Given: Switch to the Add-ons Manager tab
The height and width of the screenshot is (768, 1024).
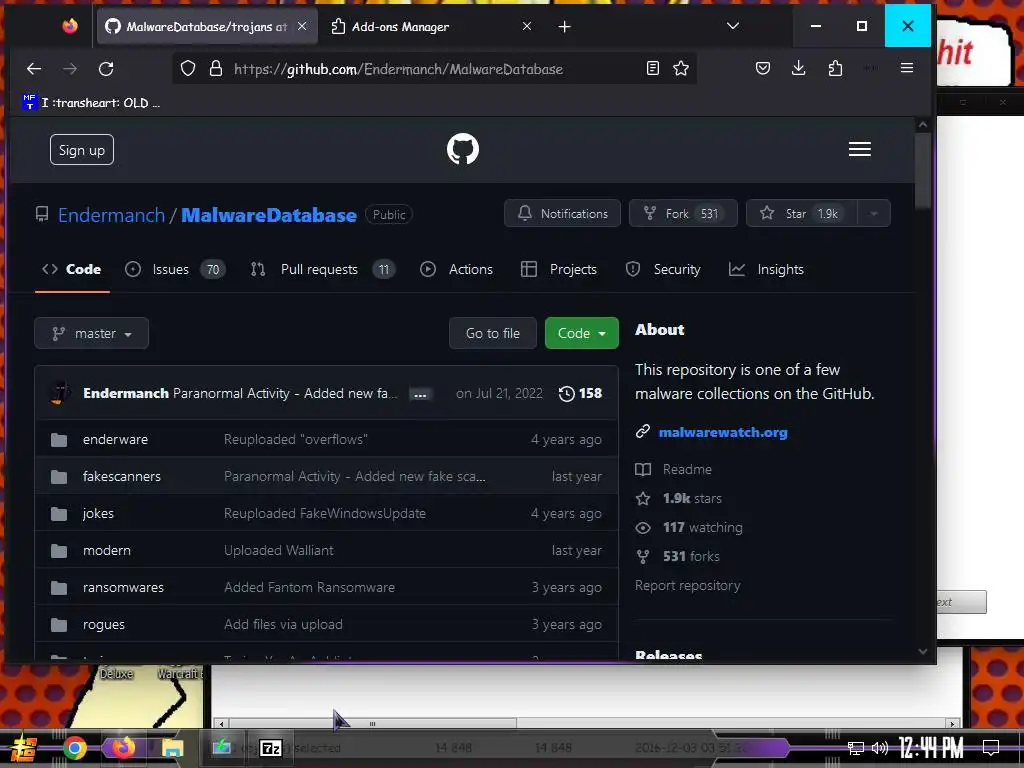Looking at the screenshot, I should [x=432, y=27].
